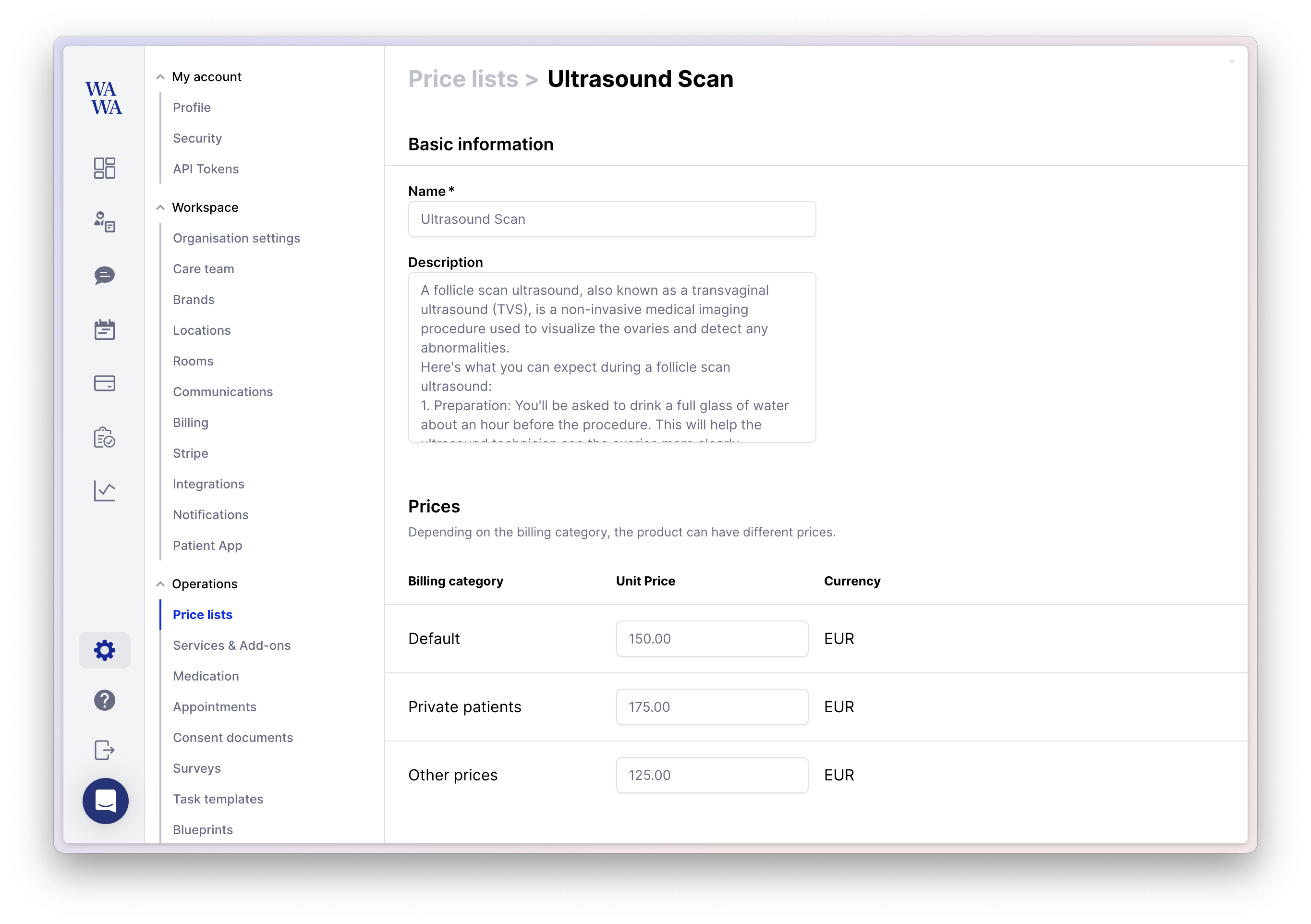Click the help question mark icon
The height and width of the screenshot is (924, 1311).
[105, 700]
